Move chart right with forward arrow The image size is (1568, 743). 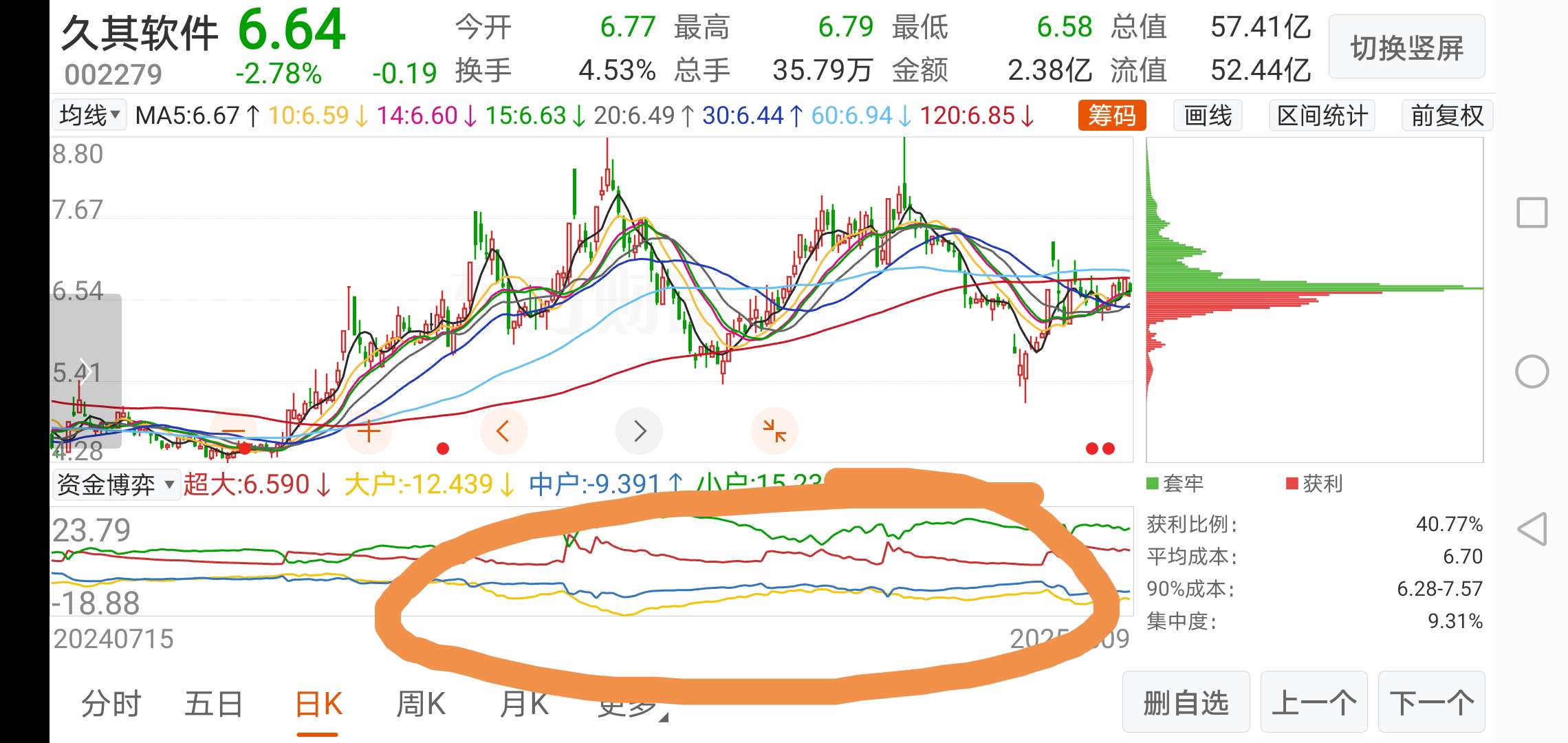pos(640,431)
